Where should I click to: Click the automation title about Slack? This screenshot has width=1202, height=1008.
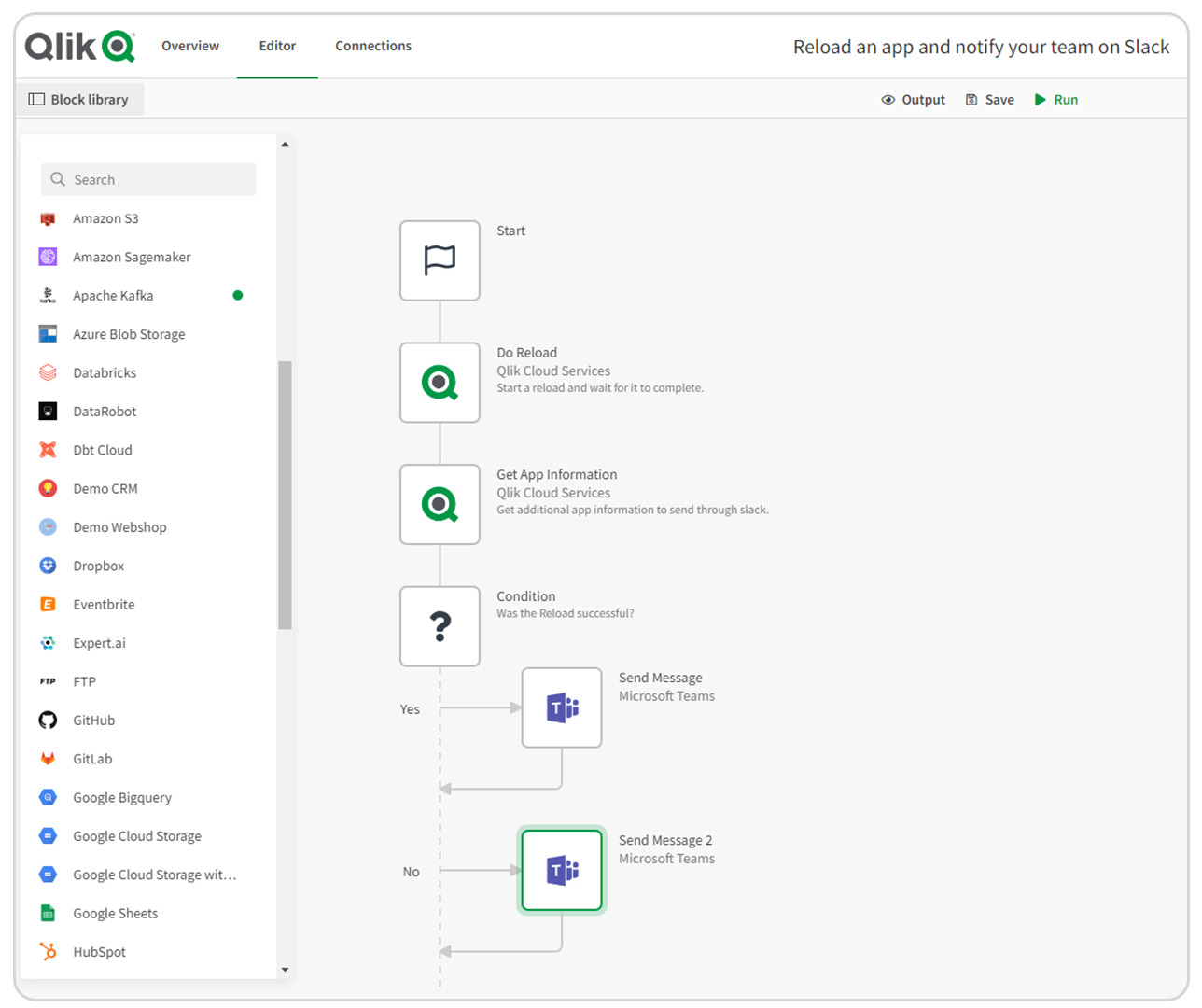[x=981, y=47]
